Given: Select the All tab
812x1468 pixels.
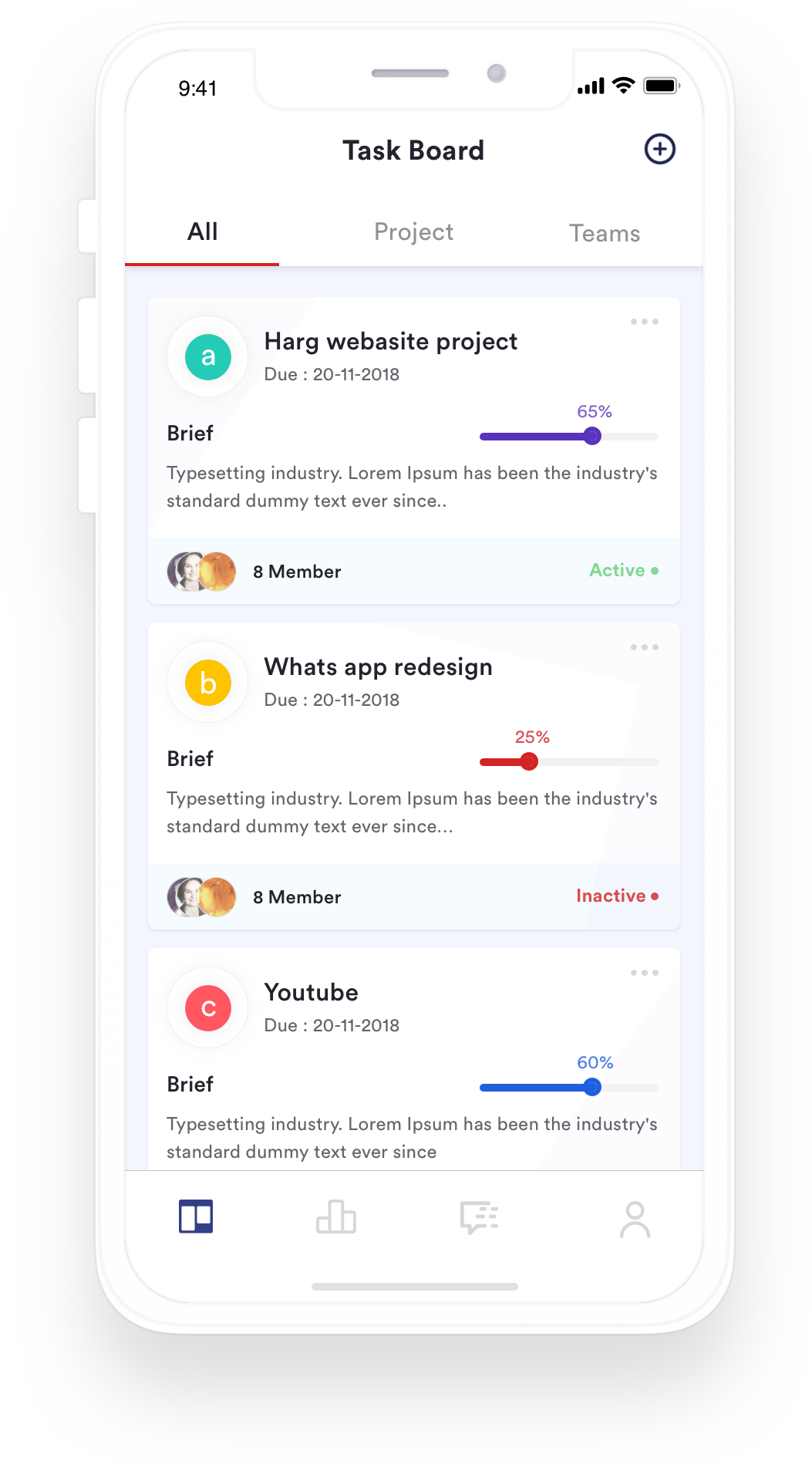Looking at the screenshot, I should click(x=202, y=231).
